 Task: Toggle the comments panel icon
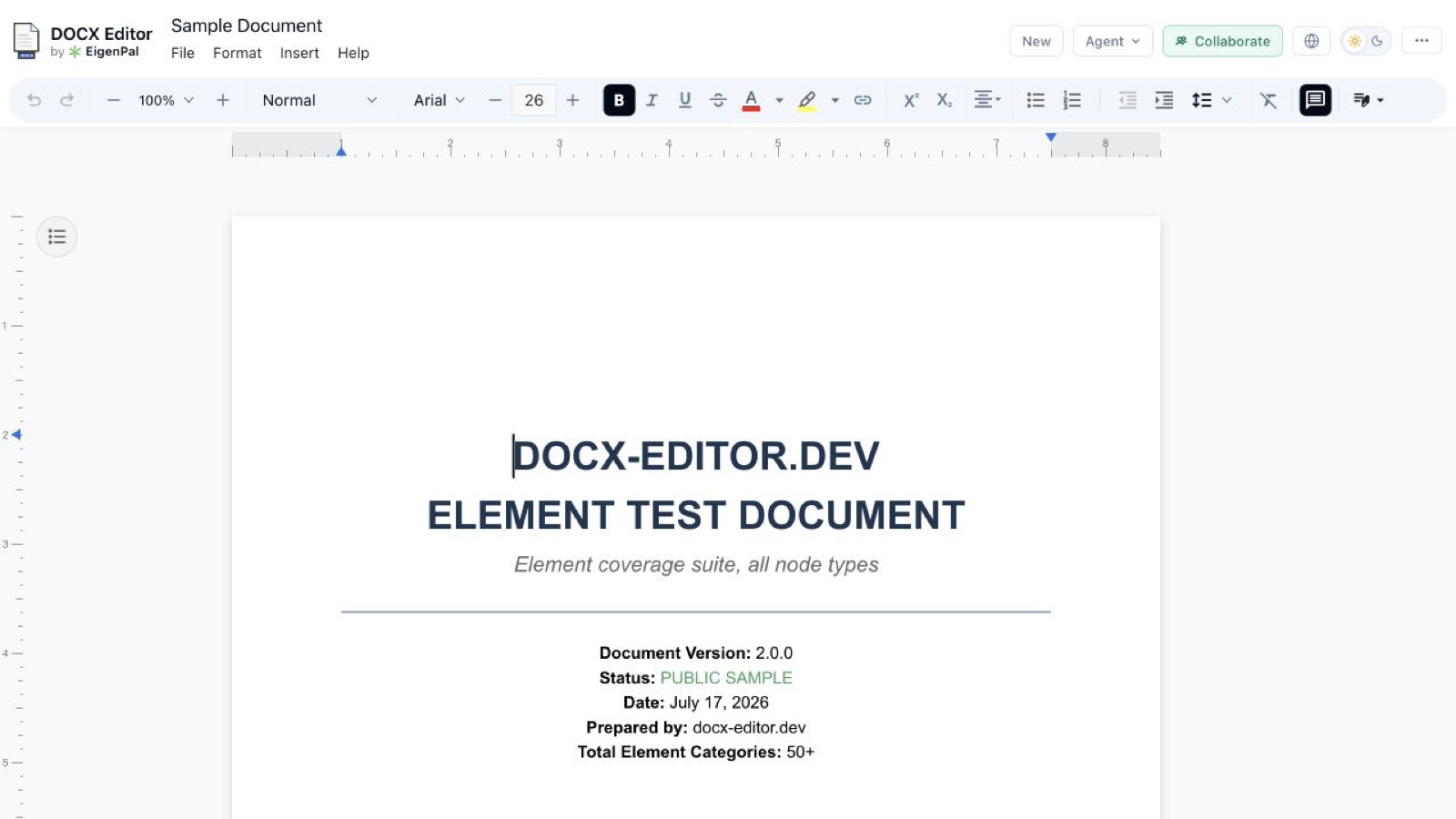click(x=1315, y=100)
